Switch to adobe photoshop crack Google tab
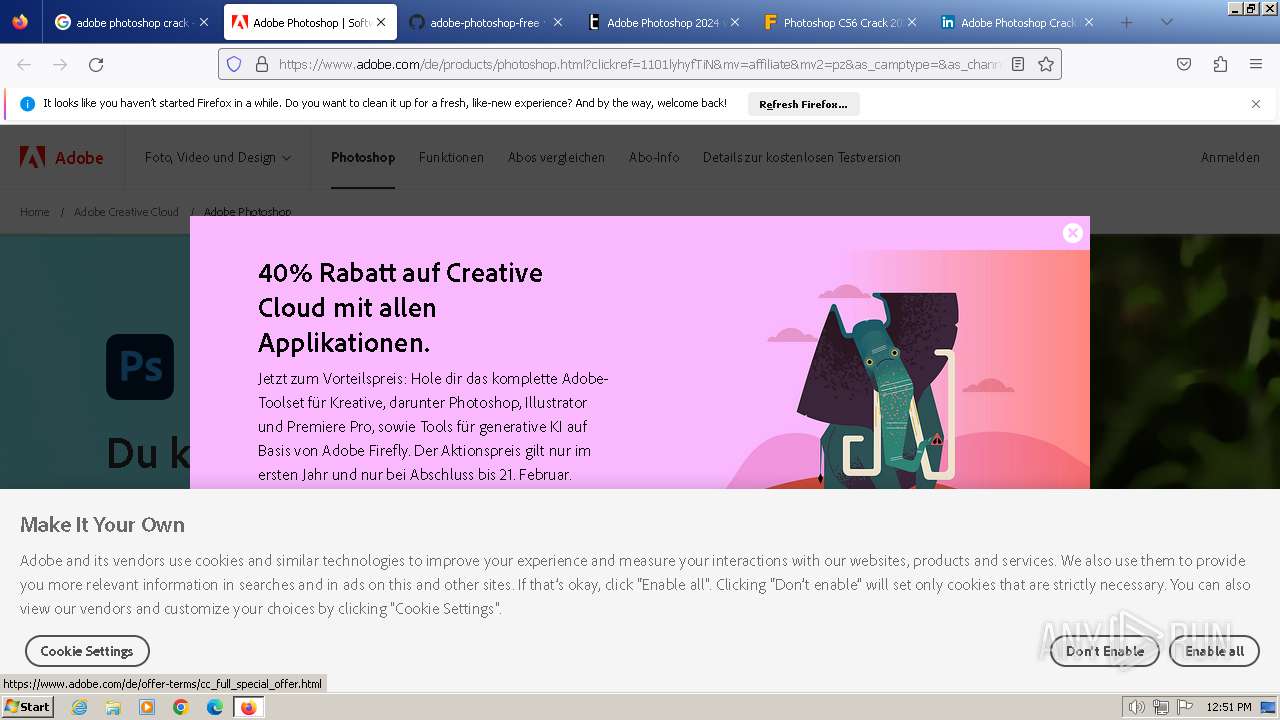The width and height of the screenshot is (1280, 720). 130,22
